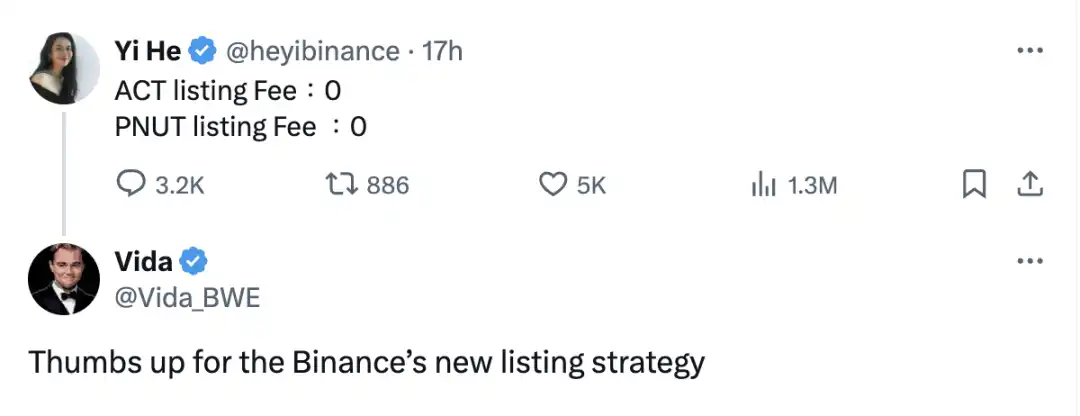
Task: Share Yi He's tweet via share icon
Action: tap(1030, 184)
